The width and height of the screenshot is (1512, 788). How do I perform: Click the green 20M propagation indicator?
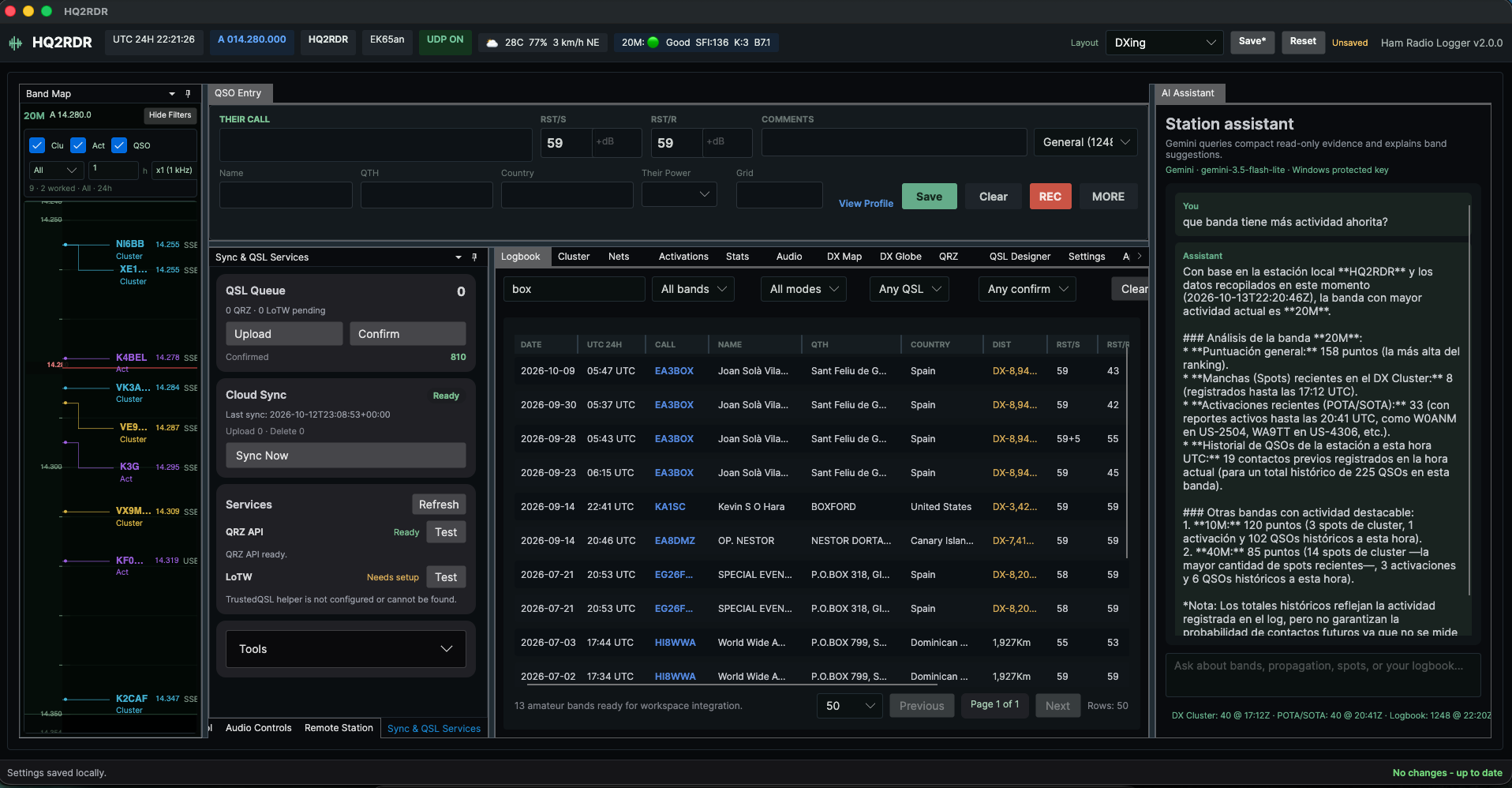(x=653, y=43)
